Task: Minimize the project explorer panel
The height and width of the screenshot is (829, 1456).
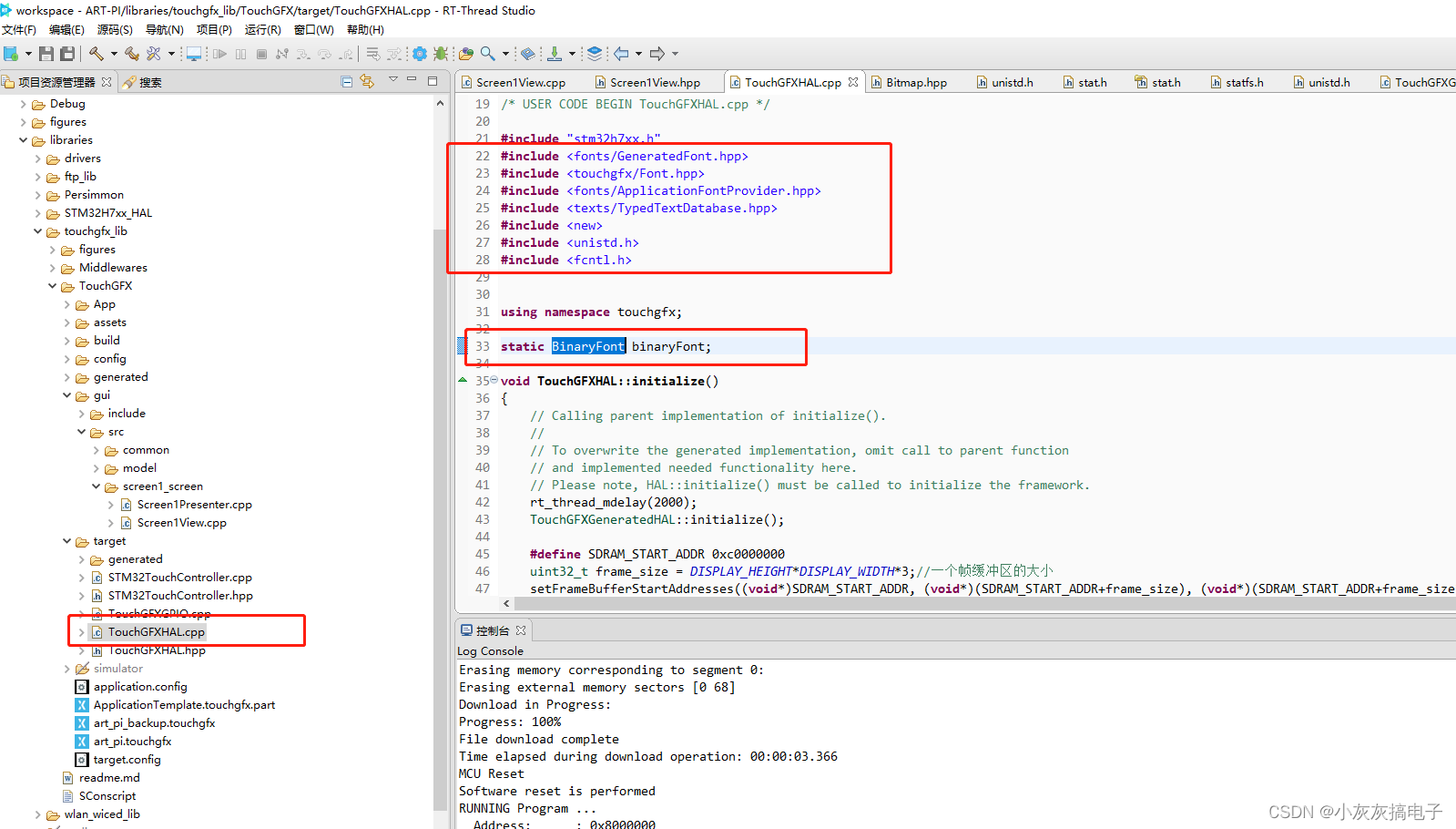Action: pos(412,80)
